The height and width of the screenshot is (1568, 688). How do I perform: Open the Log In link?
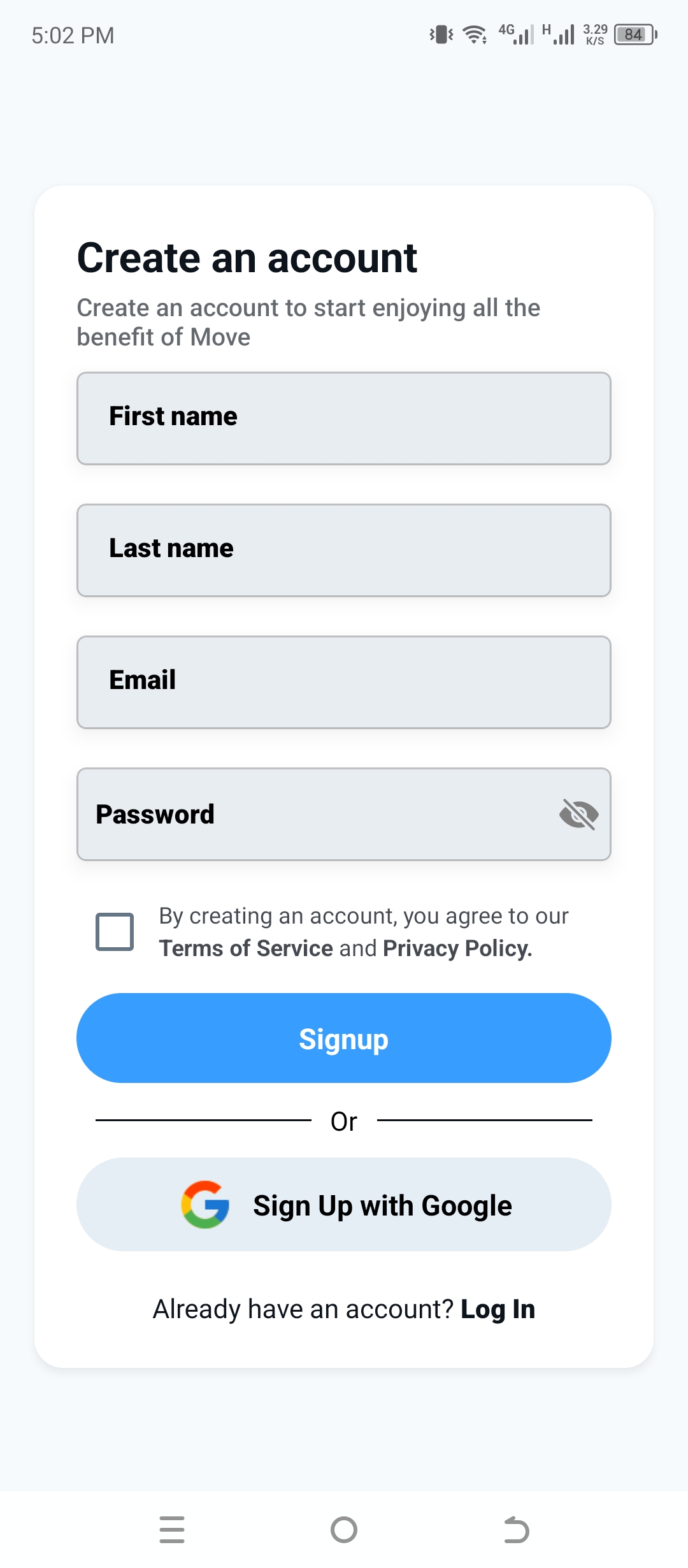pos(498,1309)
